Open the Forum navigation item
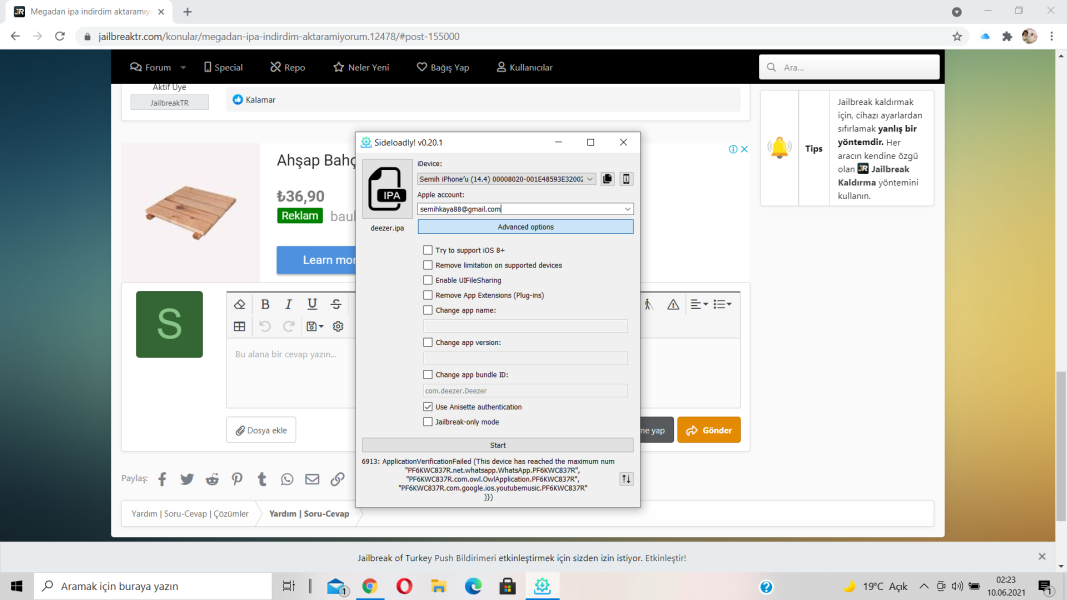1067x600 pixels. [x=151, y=67]
